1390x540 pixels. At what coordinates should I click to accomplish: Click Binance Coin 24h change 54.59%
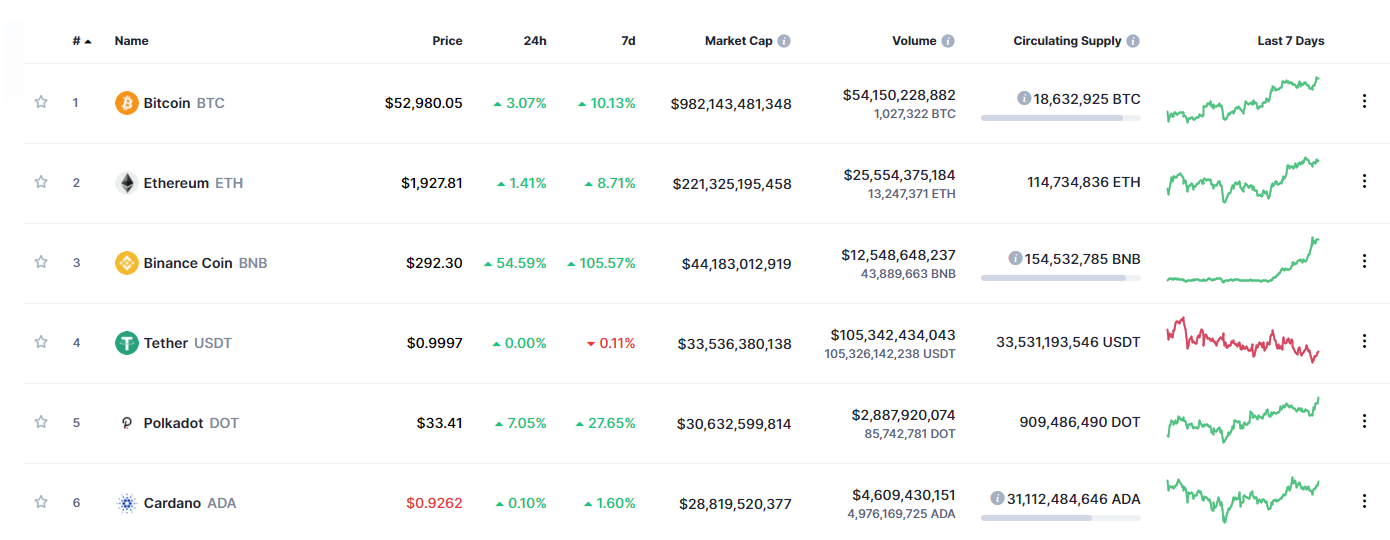(x=516, y=263)
